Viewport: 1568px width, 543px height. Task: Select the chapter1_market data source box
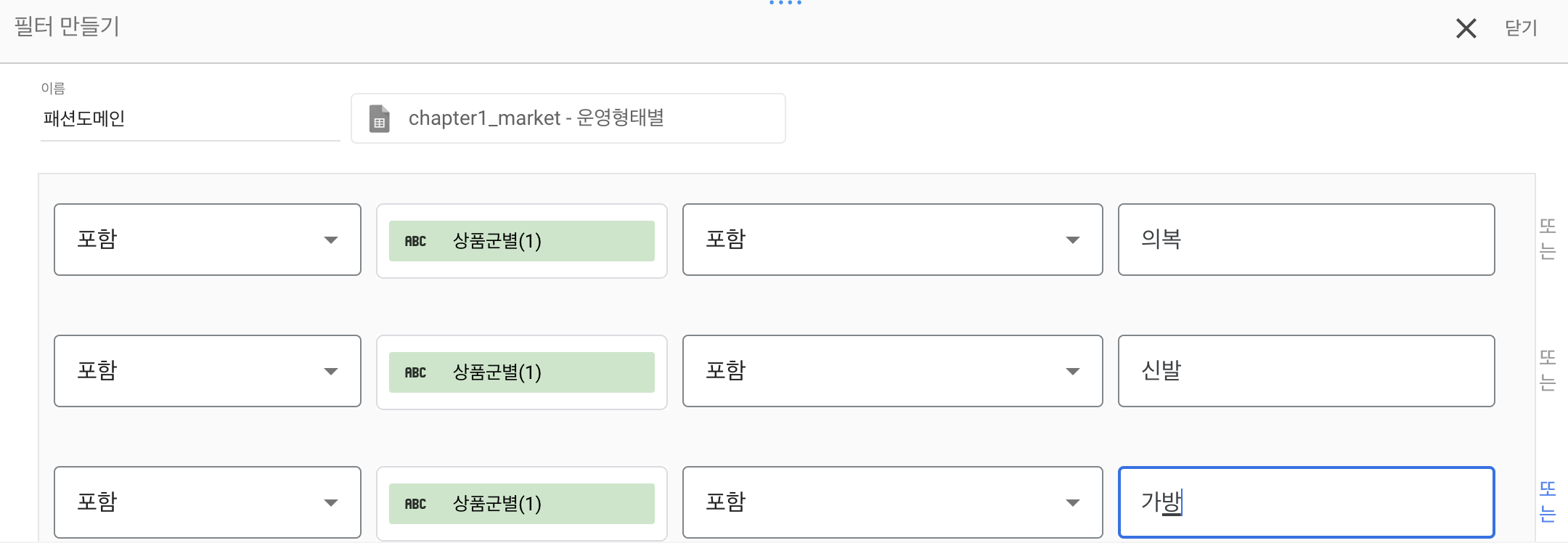point(568,118)
